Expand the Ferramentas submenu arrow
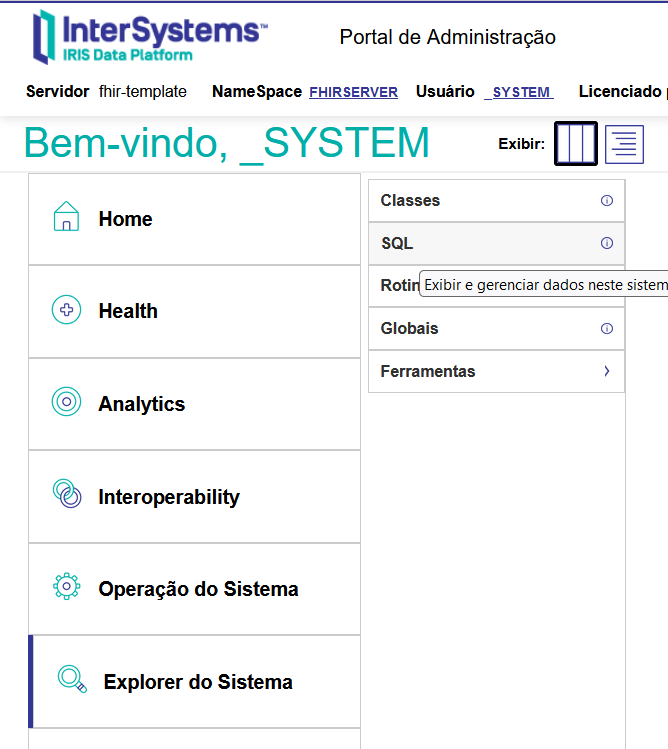Image resolution: width=668 pixels, height=749 pixels. tap(606, 371)
